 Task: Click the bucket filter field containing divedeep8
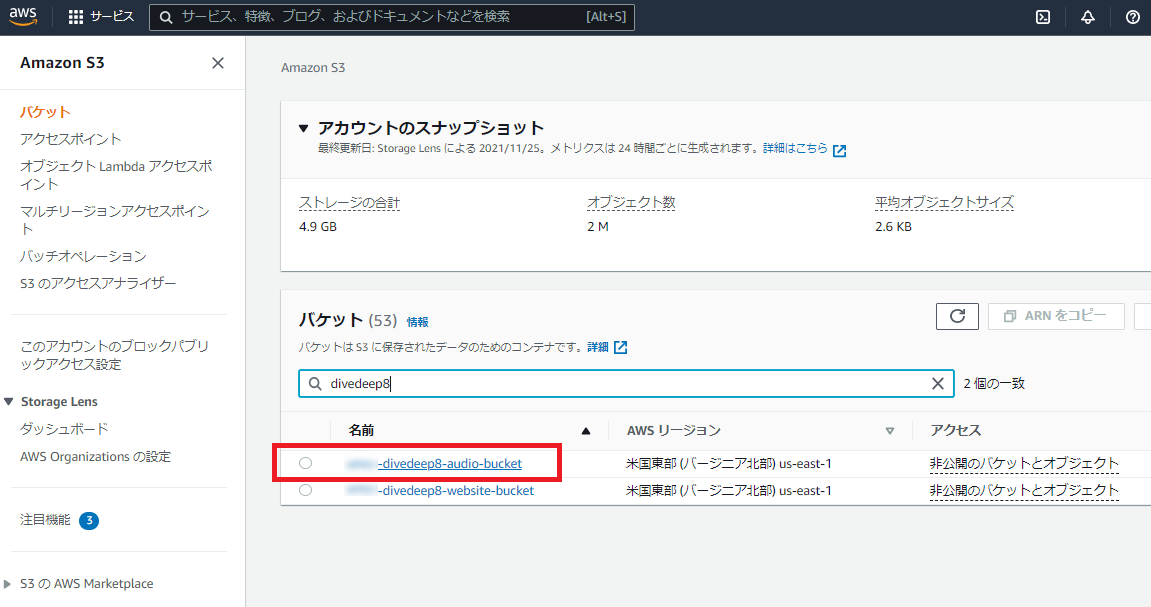pos(626,384)
